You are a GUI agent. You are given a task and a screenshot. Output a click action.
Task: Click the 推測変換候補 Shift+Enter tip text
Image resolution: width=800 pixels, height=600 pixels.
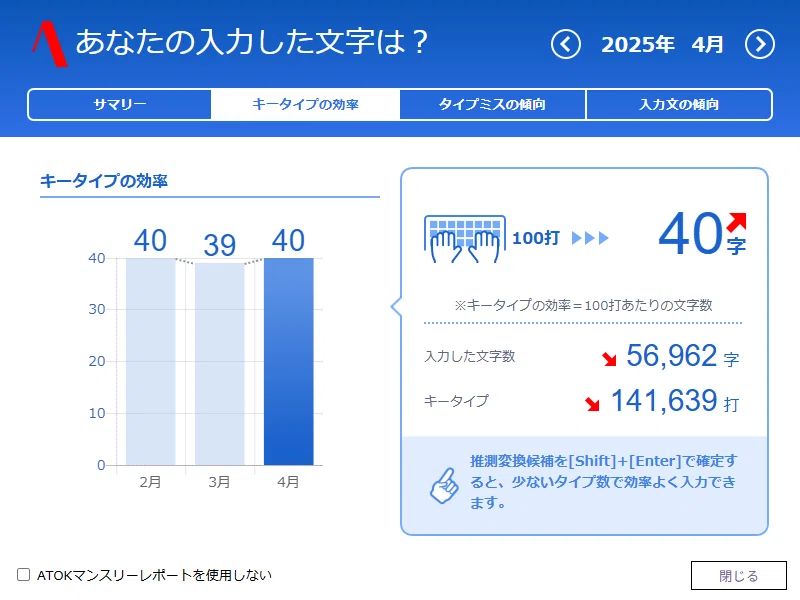(x=604, y=482)
